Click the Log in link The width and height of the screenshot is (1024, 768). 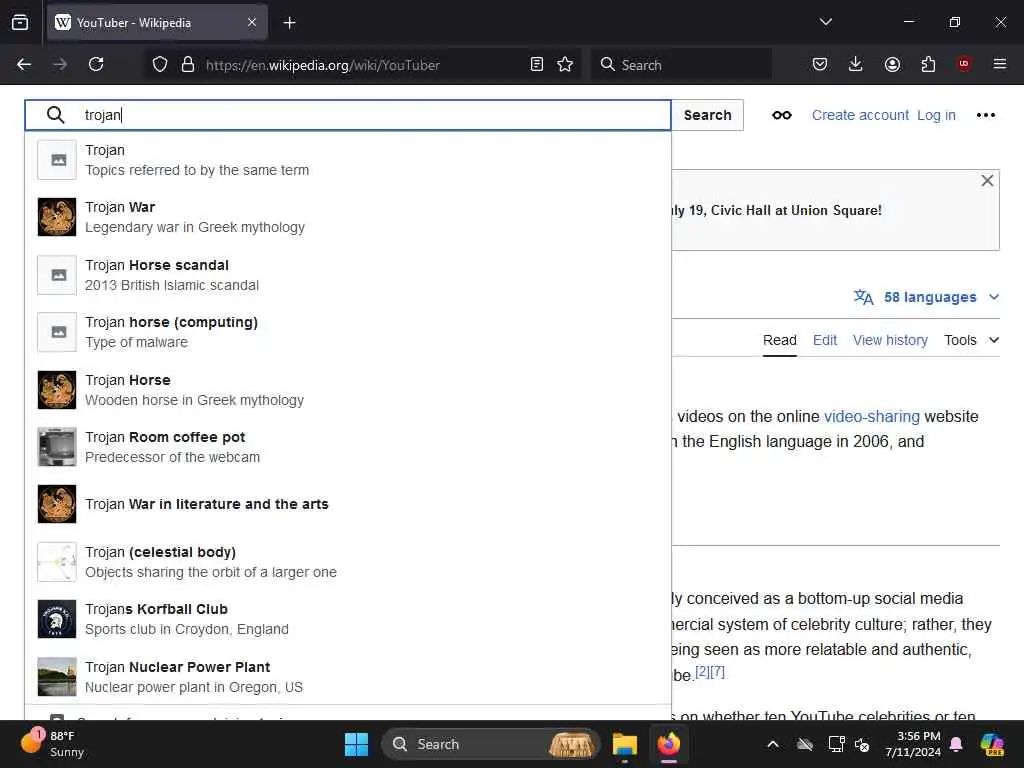point(936,115)
